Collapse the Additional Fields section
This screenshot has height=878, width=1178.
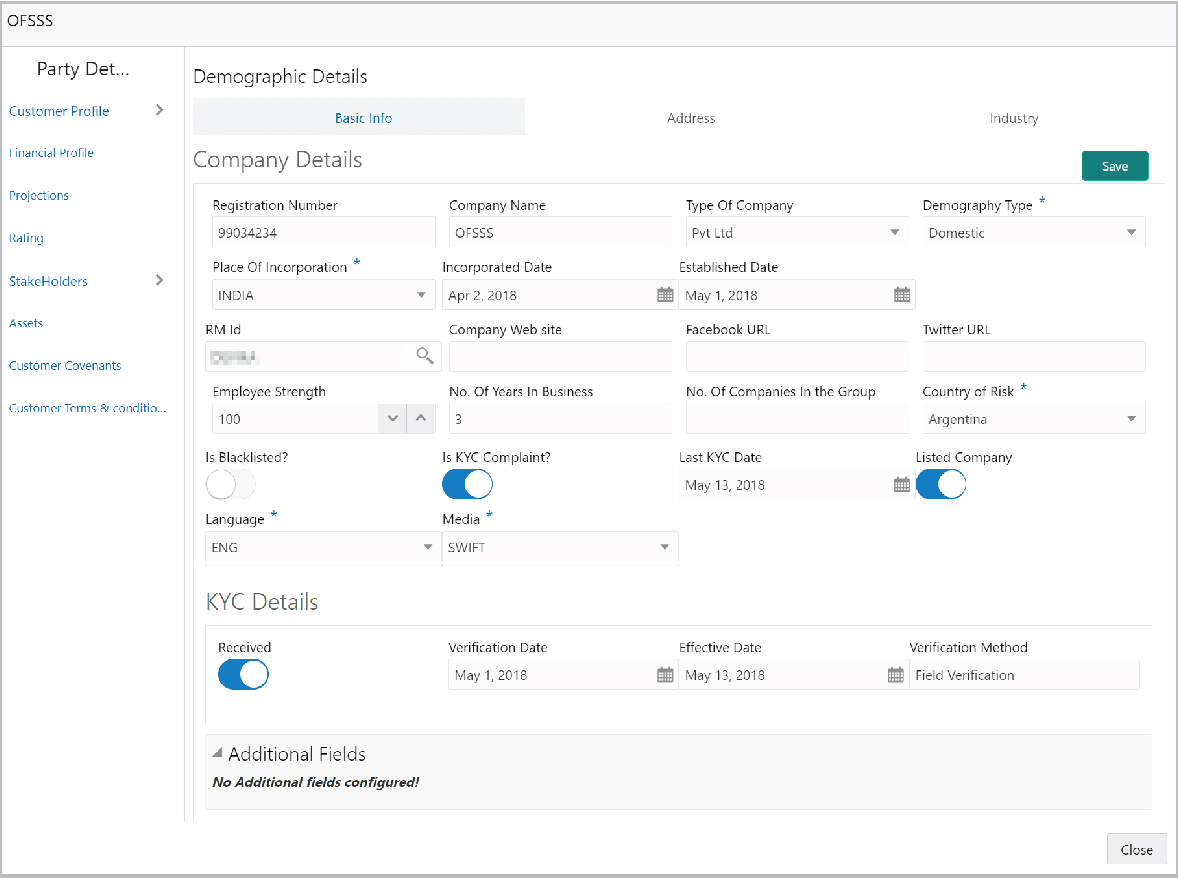(216, 752)
